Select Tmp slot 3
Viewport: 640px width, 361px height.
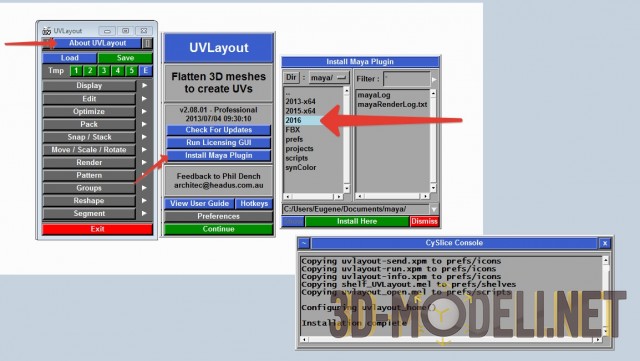[x=104, y=71]
